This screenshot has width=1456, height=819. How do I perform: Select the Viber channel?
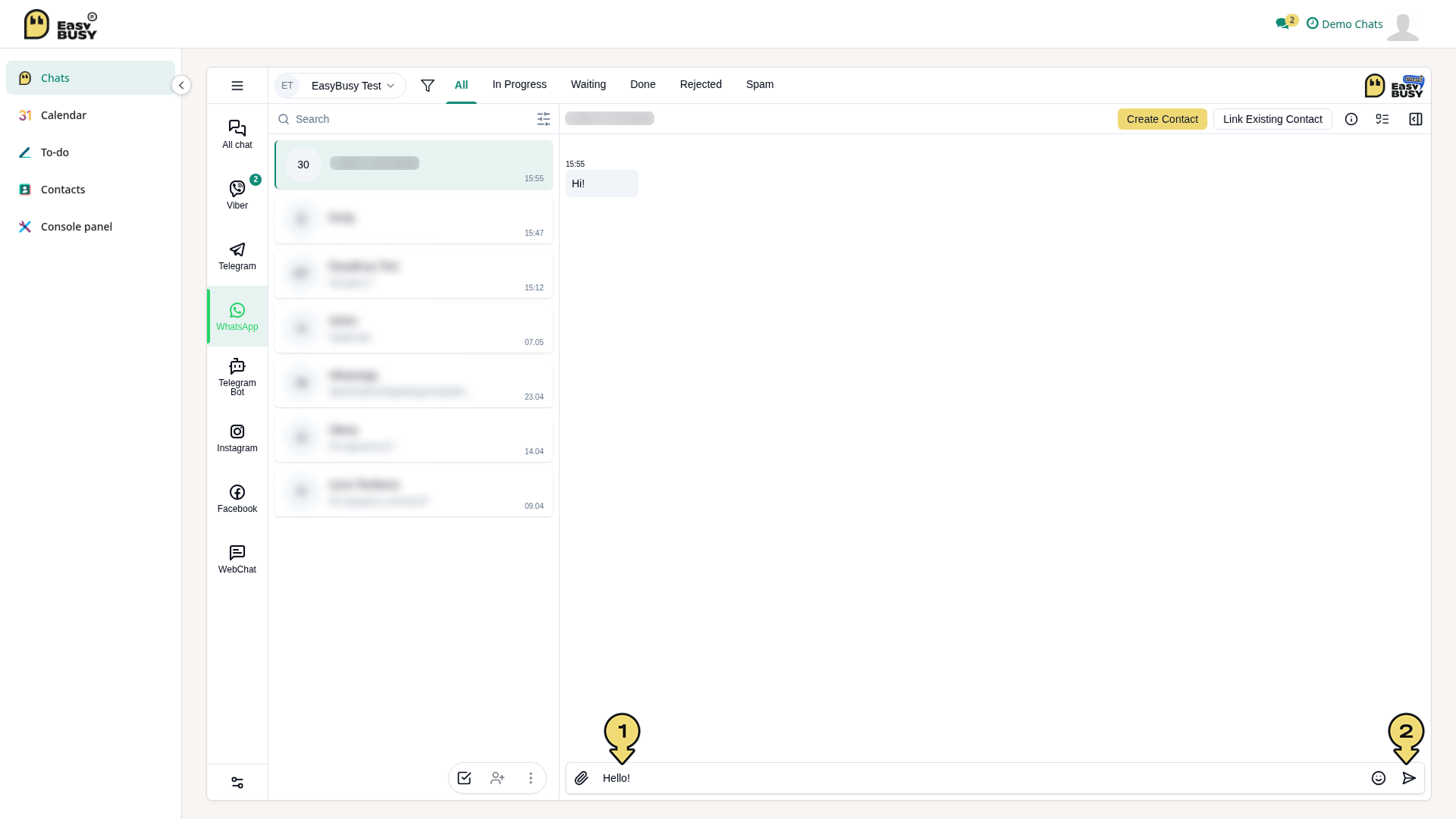(237, 195)
